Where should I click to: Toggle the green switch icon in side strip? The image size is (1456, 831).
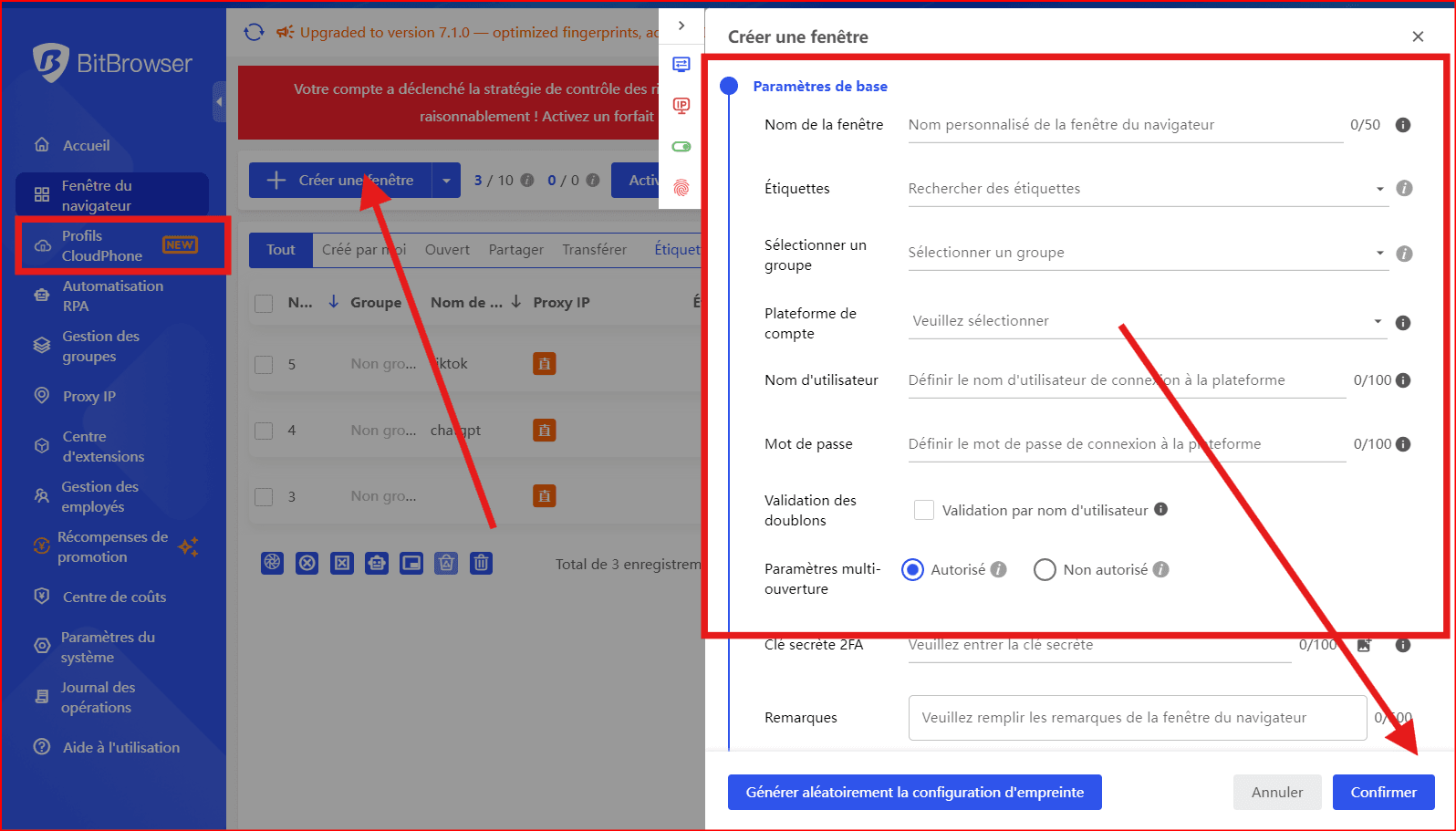click(x=681, y=147)
